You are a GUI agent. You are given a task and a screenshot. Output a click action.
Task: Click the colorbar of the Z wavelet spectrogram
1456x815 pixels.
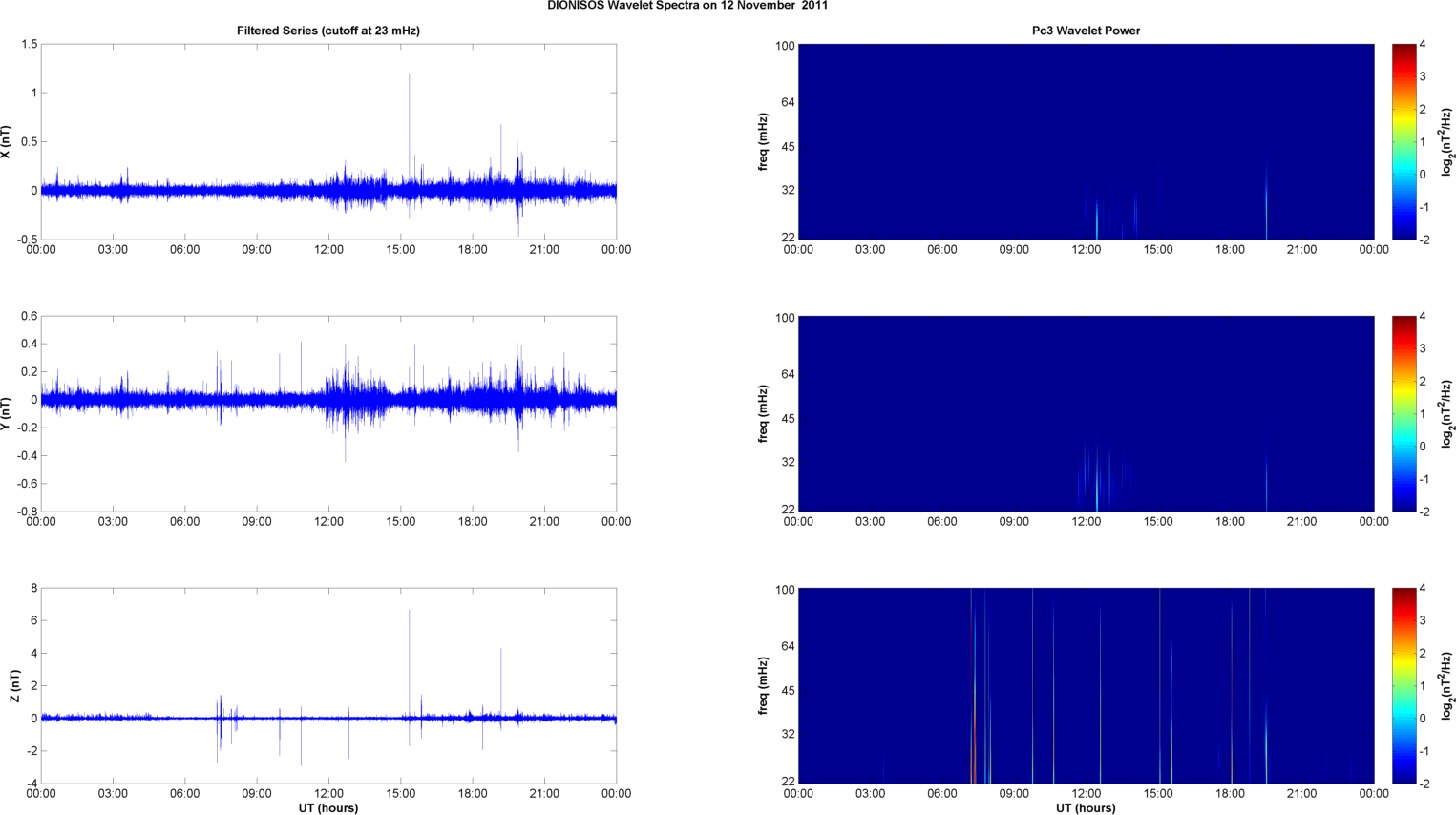coord(1403,685)
